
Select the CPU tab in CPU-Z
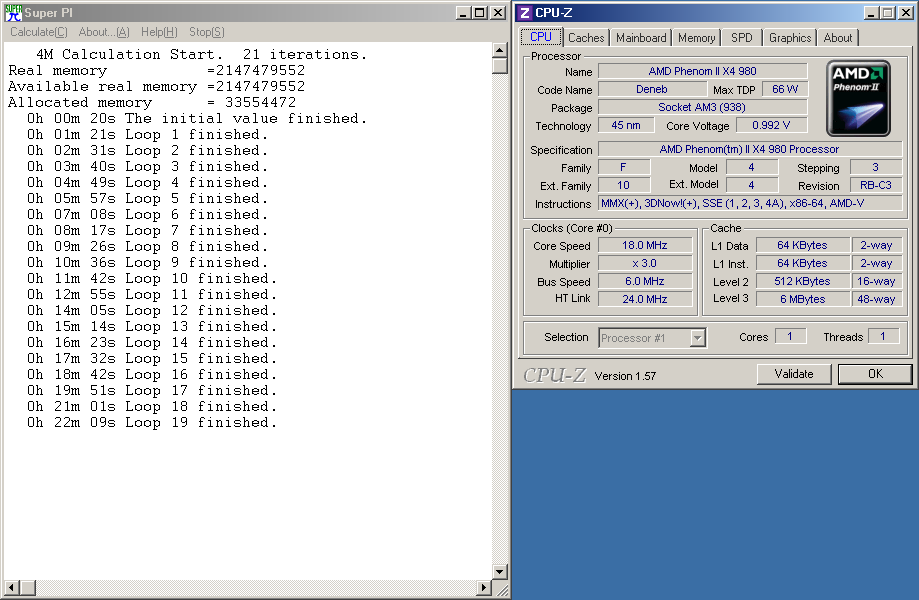pyautogui.click(x=541, y=37)
